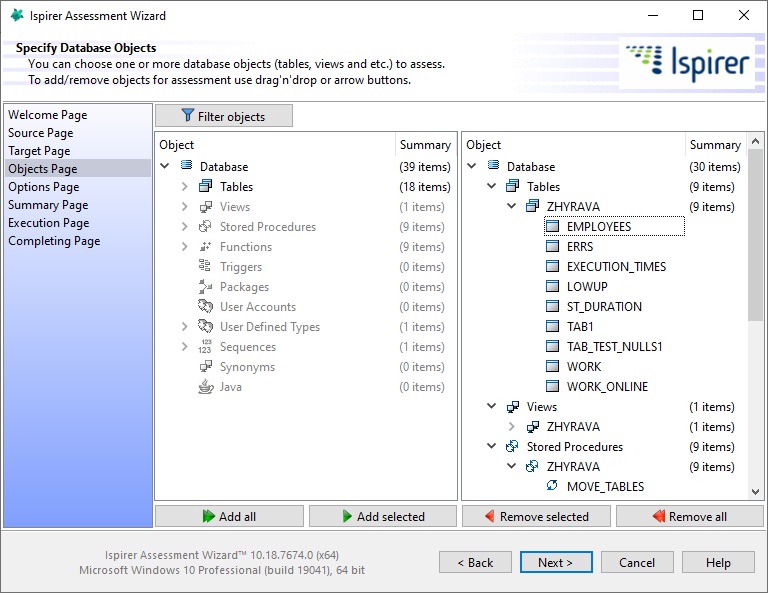This screenshot has height=593, width=768.
Task: Click the Help button
Action: point(718,562)
